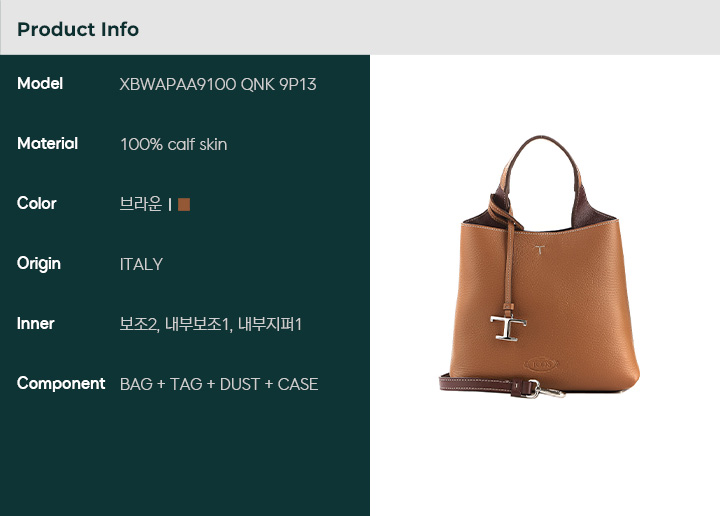Click the dark brown shoulder strap
720x516 pixels.
481,384
